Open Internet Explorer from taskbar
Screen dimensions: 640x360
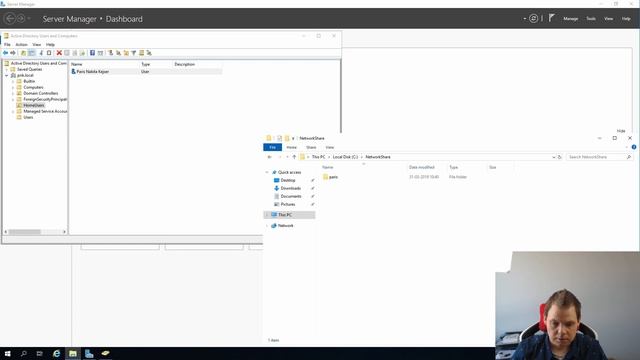coord(56,353)
